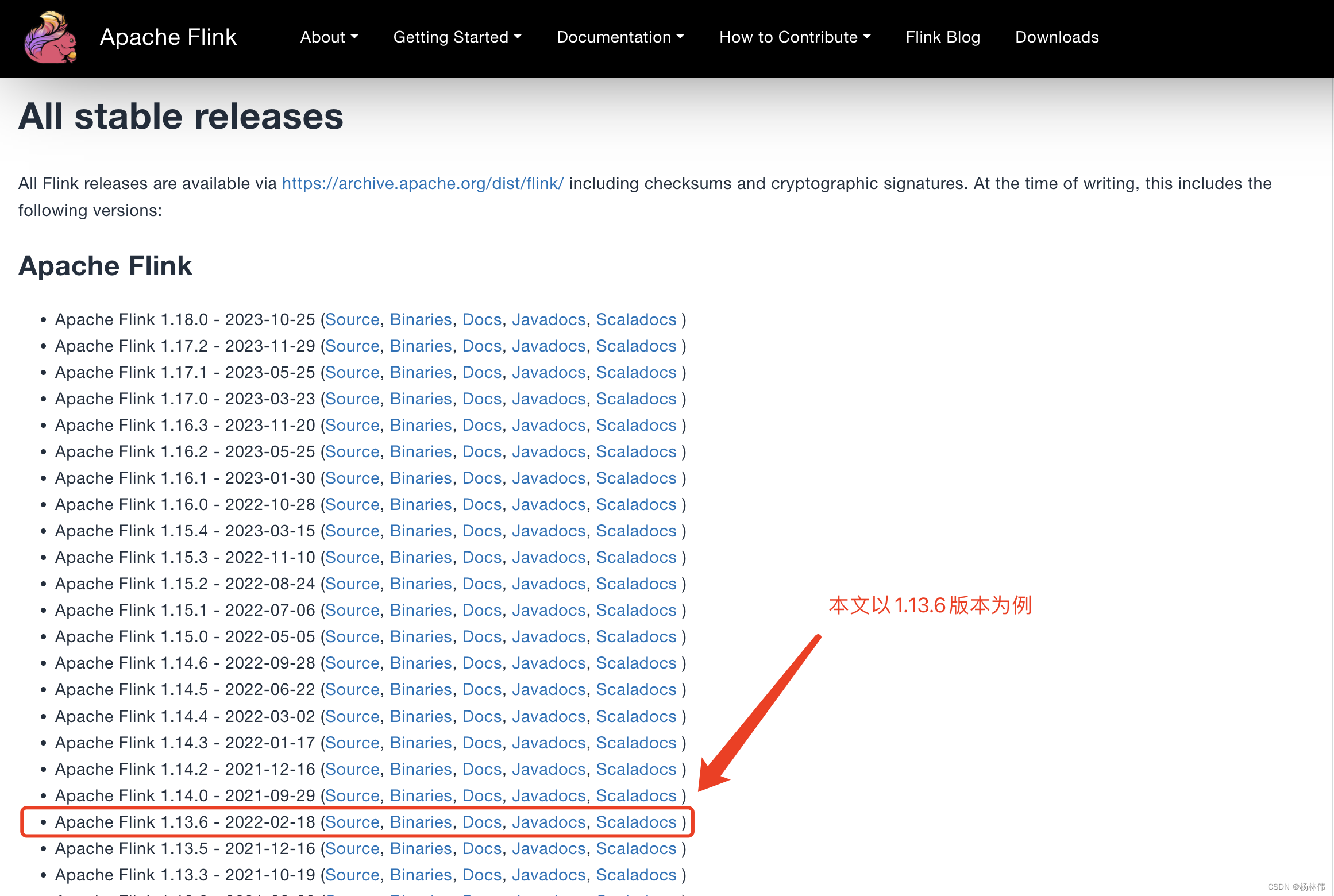The width and height of the screenshot is (1334, 896).
Task: Click Scaladocs for Flink 1.16.0
Action: [x=635, y=504]
